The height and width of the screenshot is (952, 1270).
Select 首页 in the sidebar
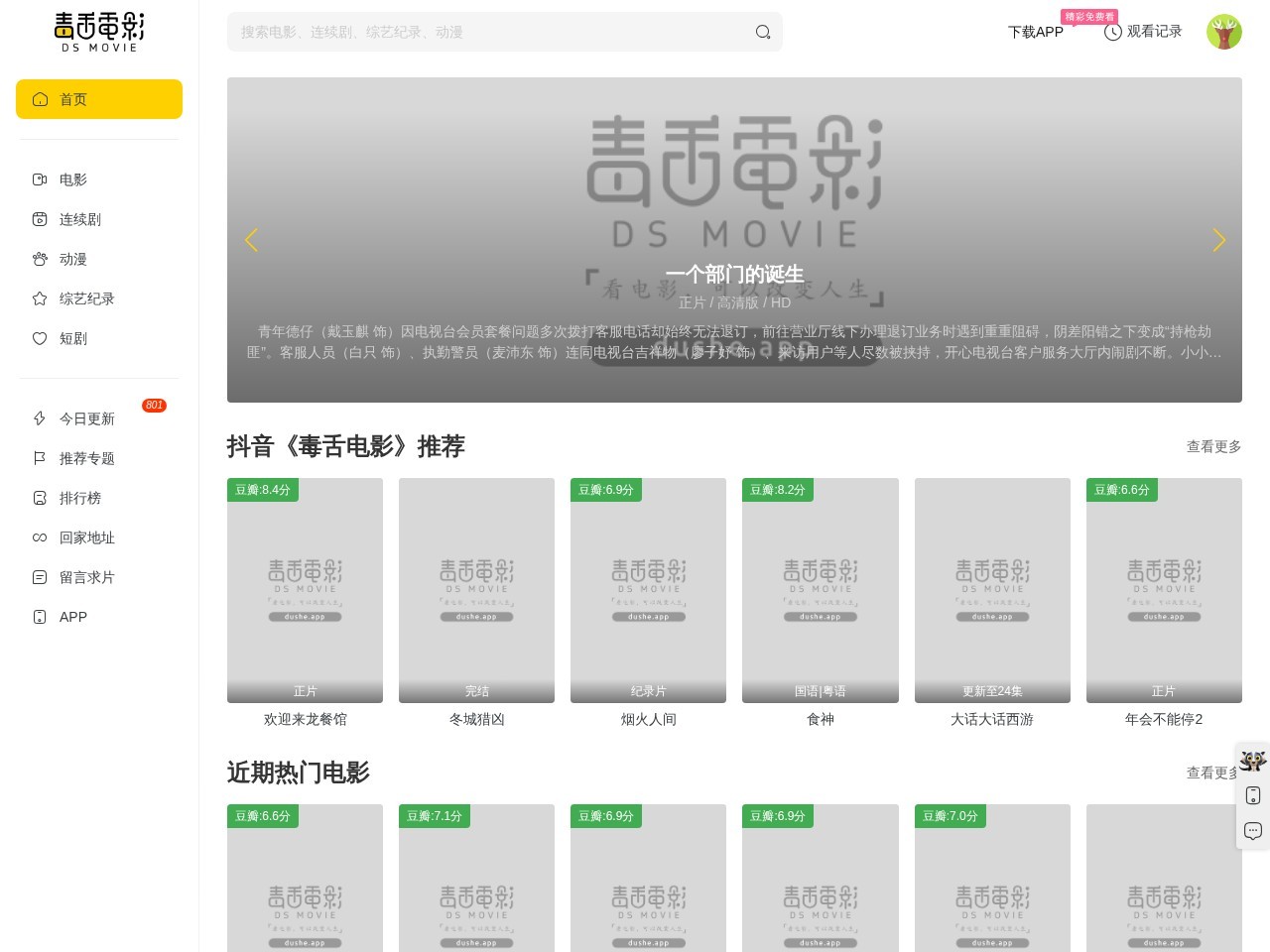click(99, 99)
